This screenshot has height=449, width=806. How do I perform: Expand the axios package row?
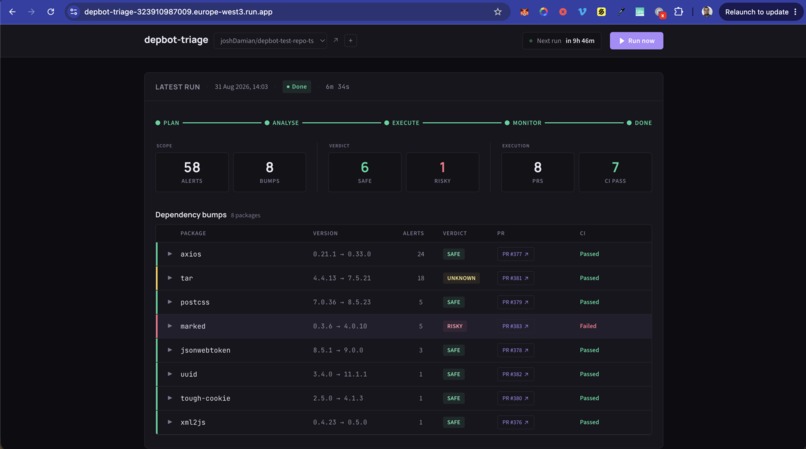point(170,254)
